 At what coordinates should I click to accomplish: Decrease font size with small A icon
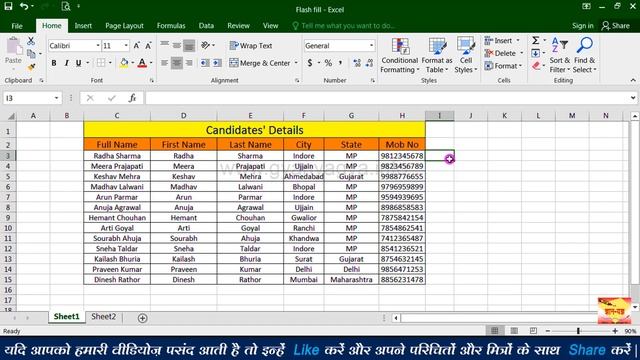(148, 46)
